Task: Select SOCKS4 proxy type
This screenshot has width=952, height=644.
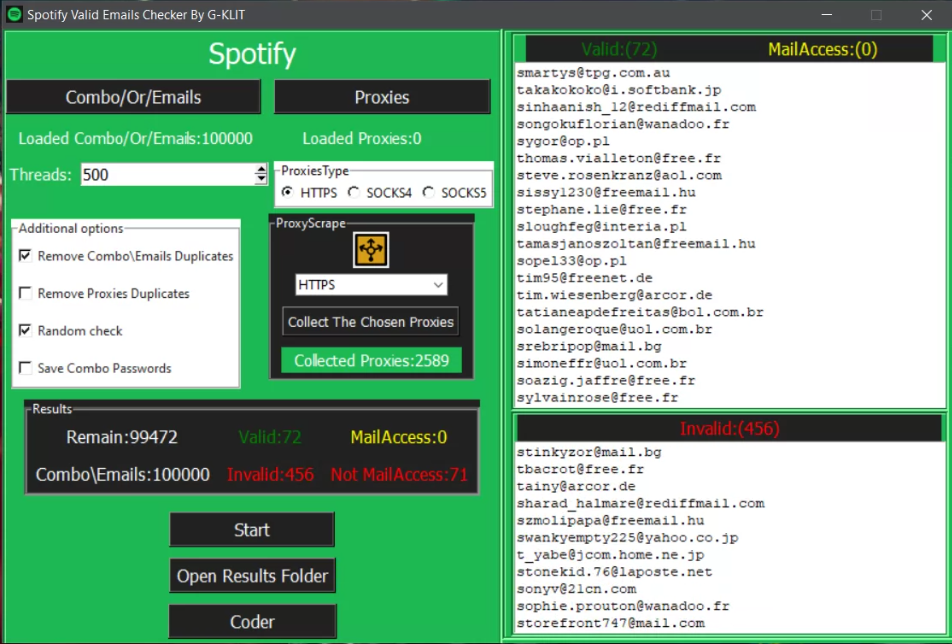Action: click(x=353, y=191)
